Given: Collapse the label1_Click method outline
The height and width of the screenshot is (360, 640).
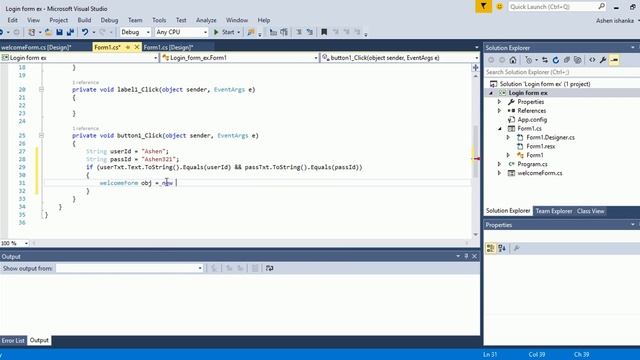Looking at the screenshot, I should click(x=41, y=89).
